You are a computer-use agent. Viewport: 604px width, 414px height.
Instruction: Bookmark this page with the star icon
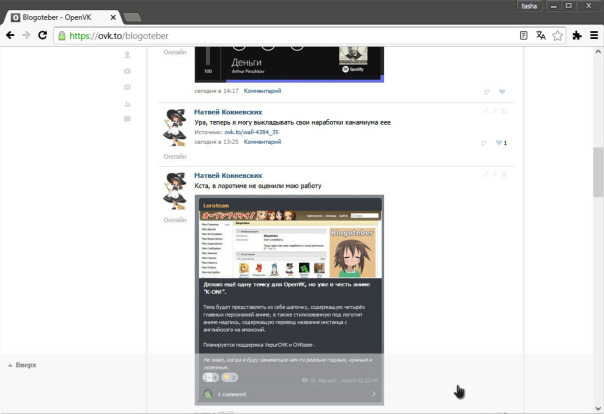coord(557,36)
